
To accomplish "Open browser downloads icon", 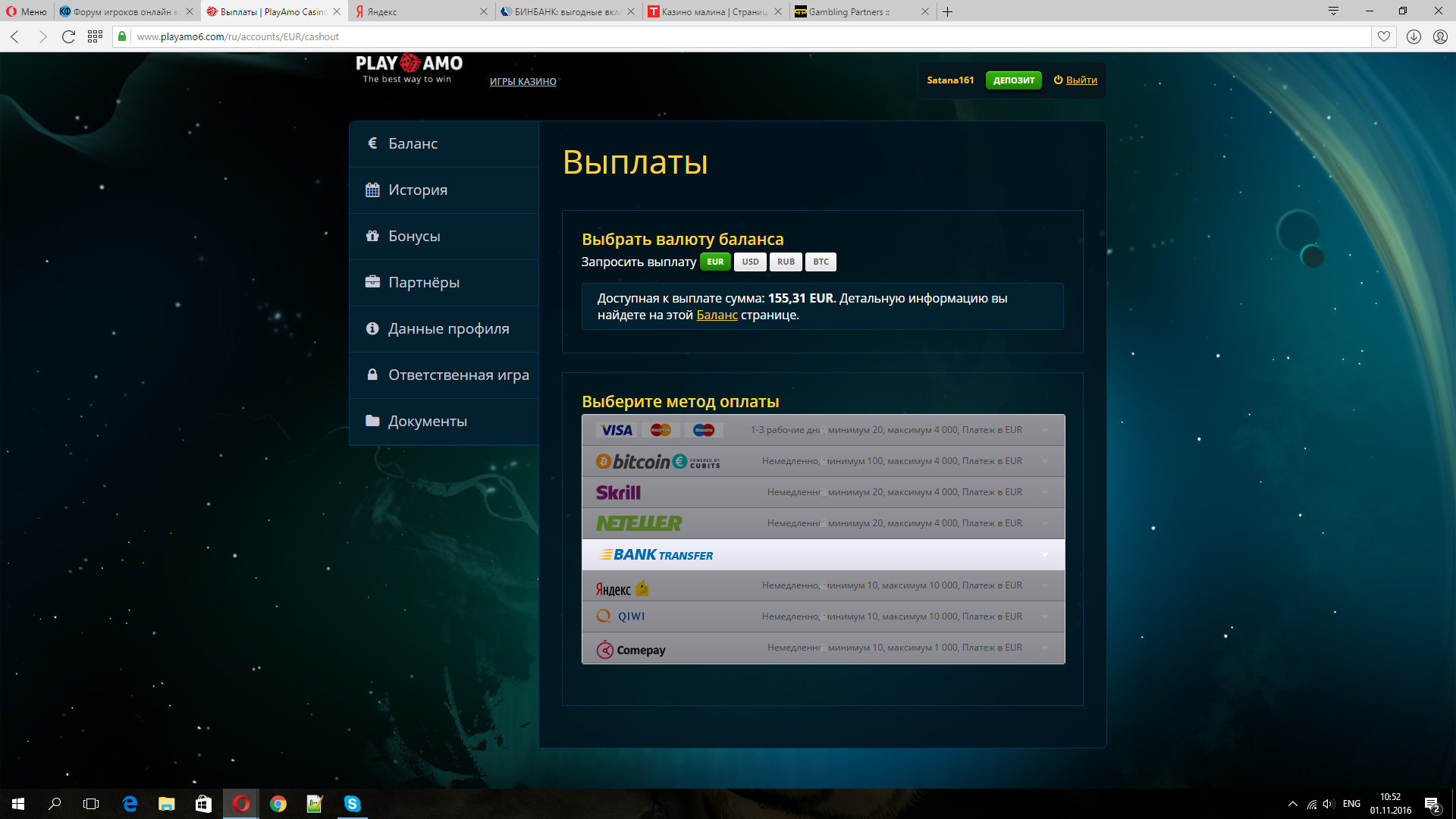I will [x=1414, y=36].
